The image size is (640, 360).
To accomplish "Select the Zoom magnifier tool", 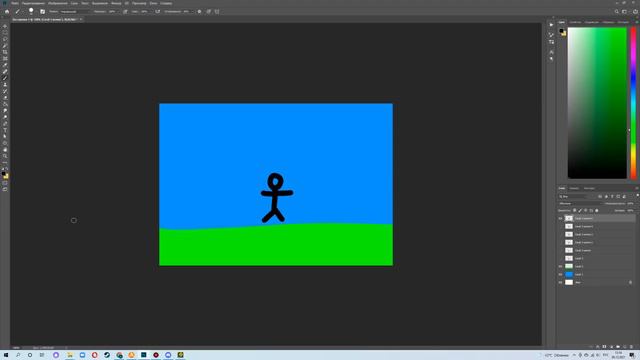I will click(x=5, y=156).
